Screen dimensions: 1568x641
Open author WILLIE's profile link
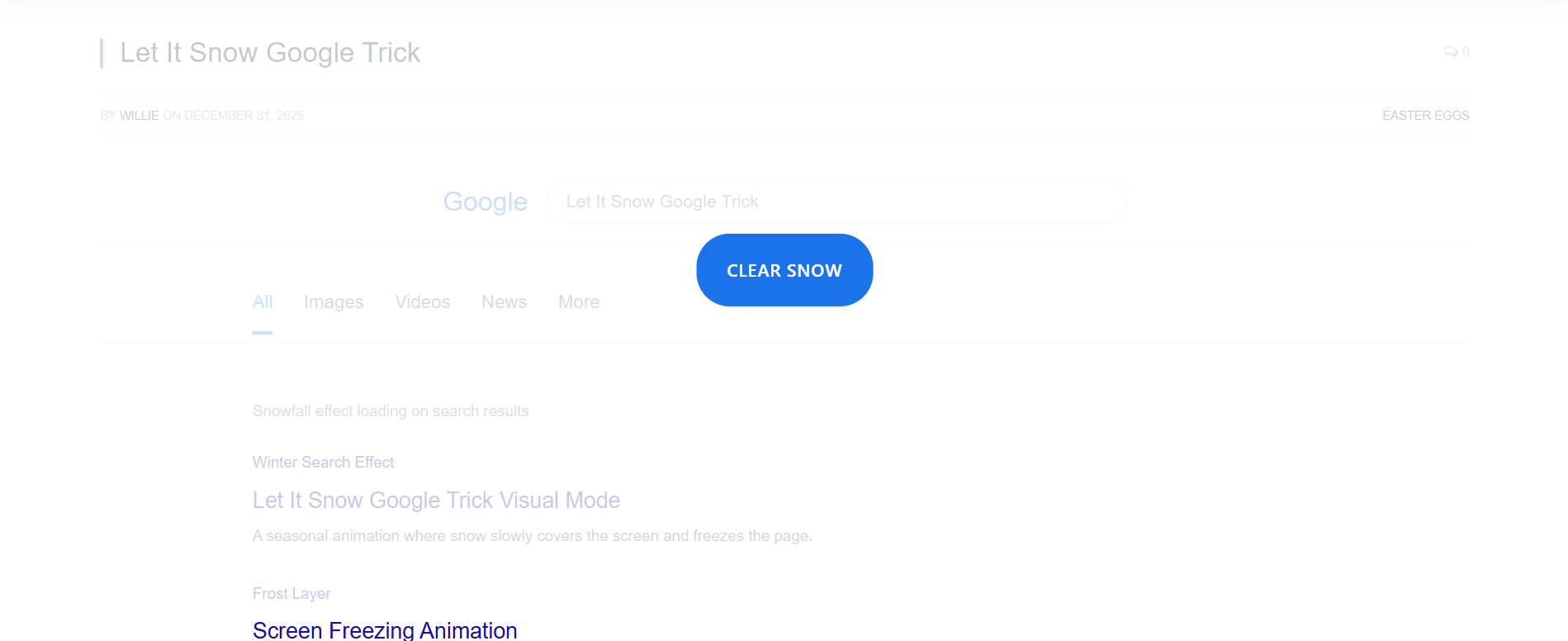pyautogui.click(x=139, y=116)
